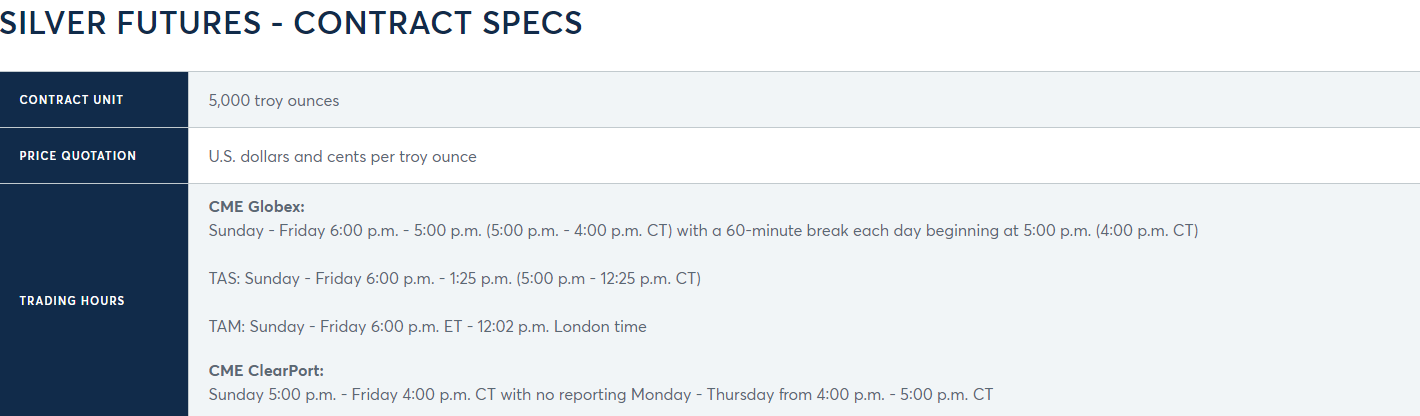Select the Price Quotation row label
The image size is (1420, 416).
point(78,156)
